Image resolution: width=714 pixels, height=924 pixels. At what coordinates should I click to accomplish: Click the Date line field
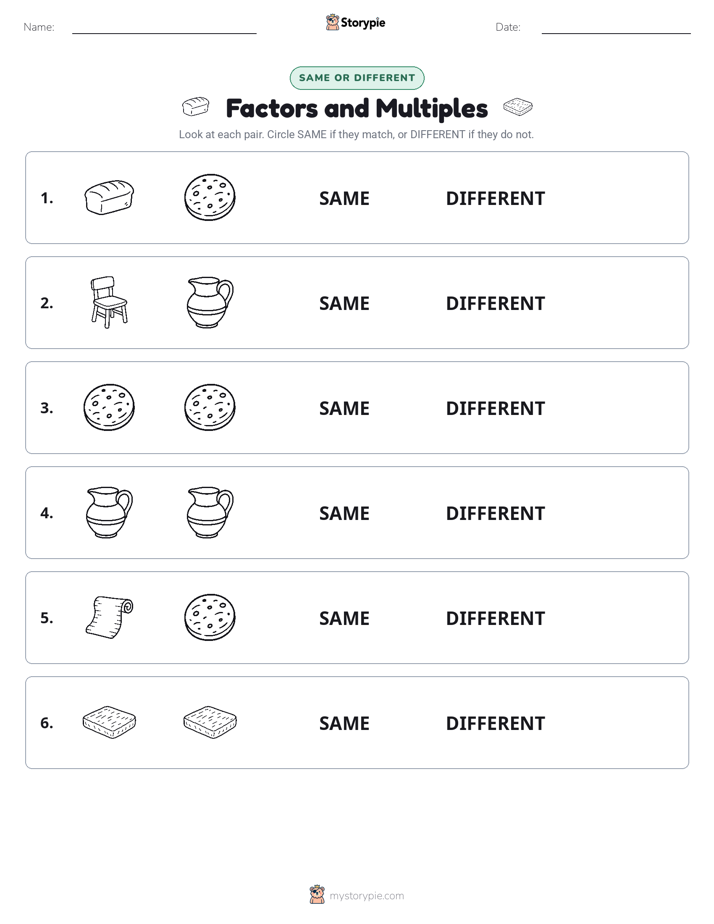pos(616,27)
